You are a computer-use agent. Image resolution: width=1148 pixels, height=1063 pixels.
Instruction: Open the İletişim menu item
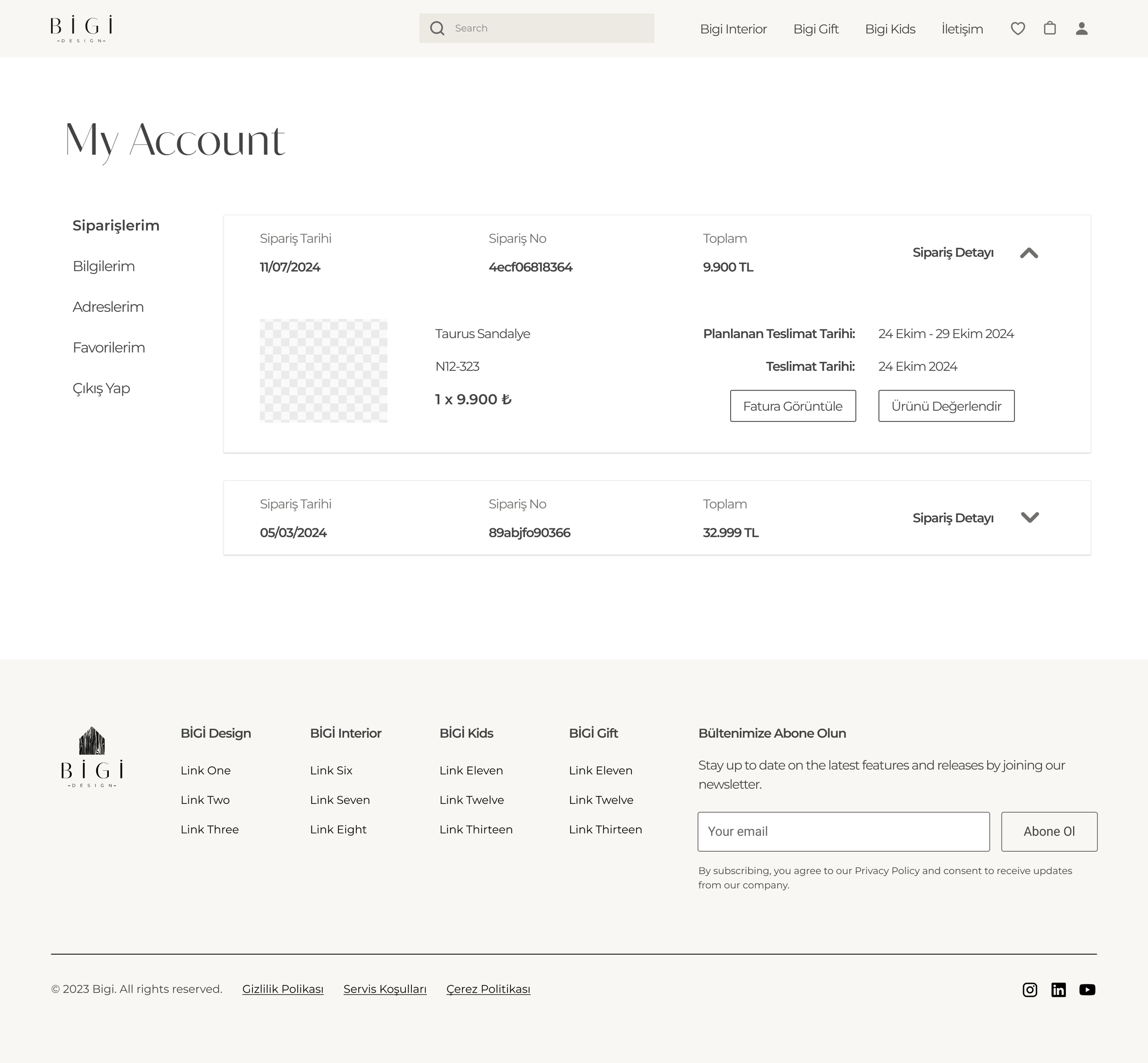coord(962,29)
